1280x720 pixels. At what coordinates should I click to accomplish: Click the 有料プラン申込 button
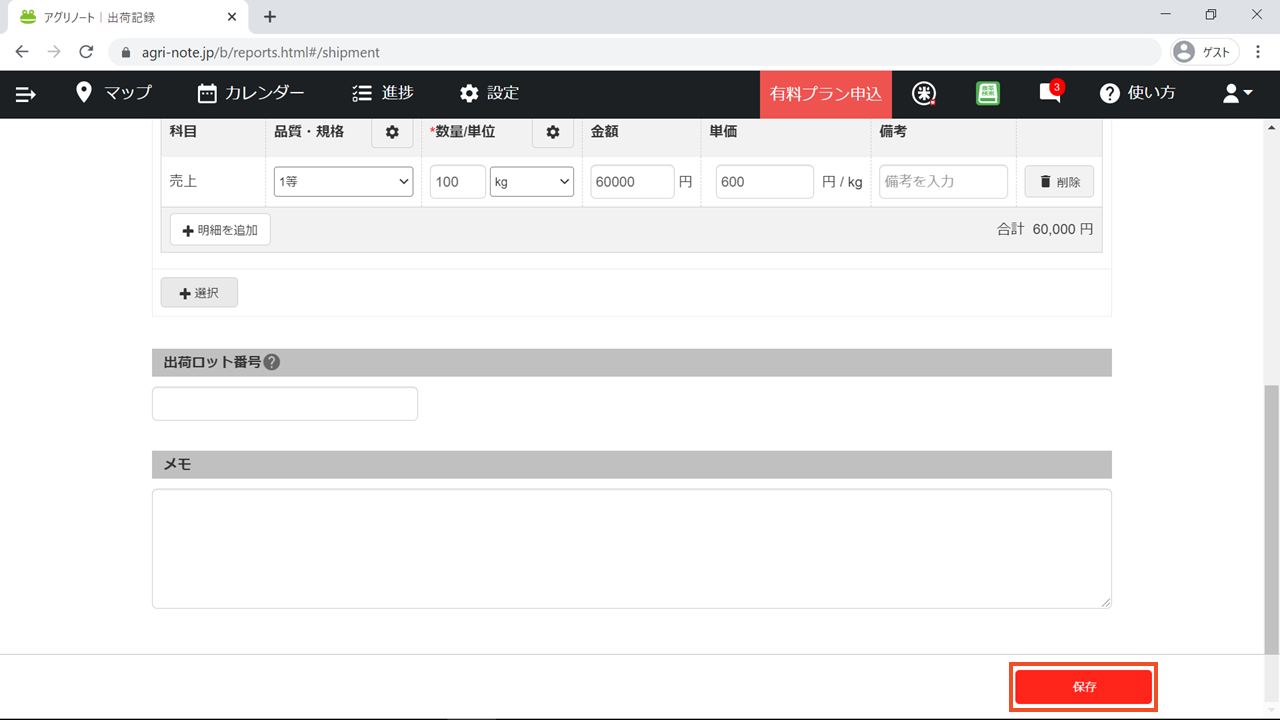coord(826,94)
